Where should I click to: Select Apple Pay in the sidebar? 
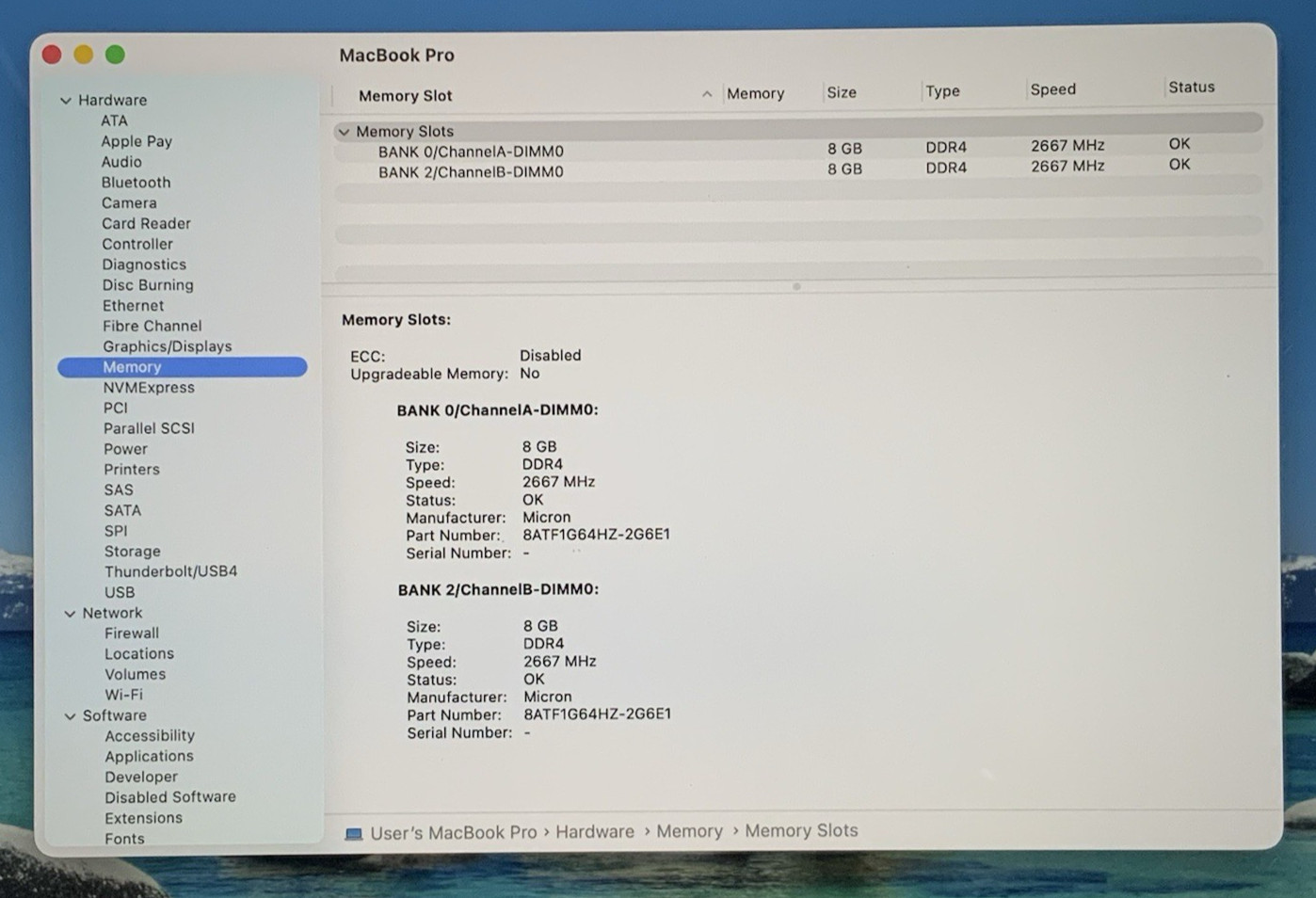click(x=136, y=141)
